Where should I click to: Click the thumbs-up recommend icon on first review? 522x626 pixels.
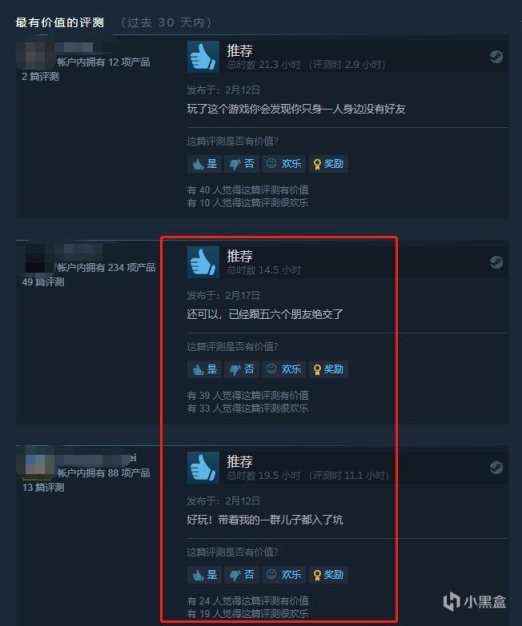tap(203, 57)
